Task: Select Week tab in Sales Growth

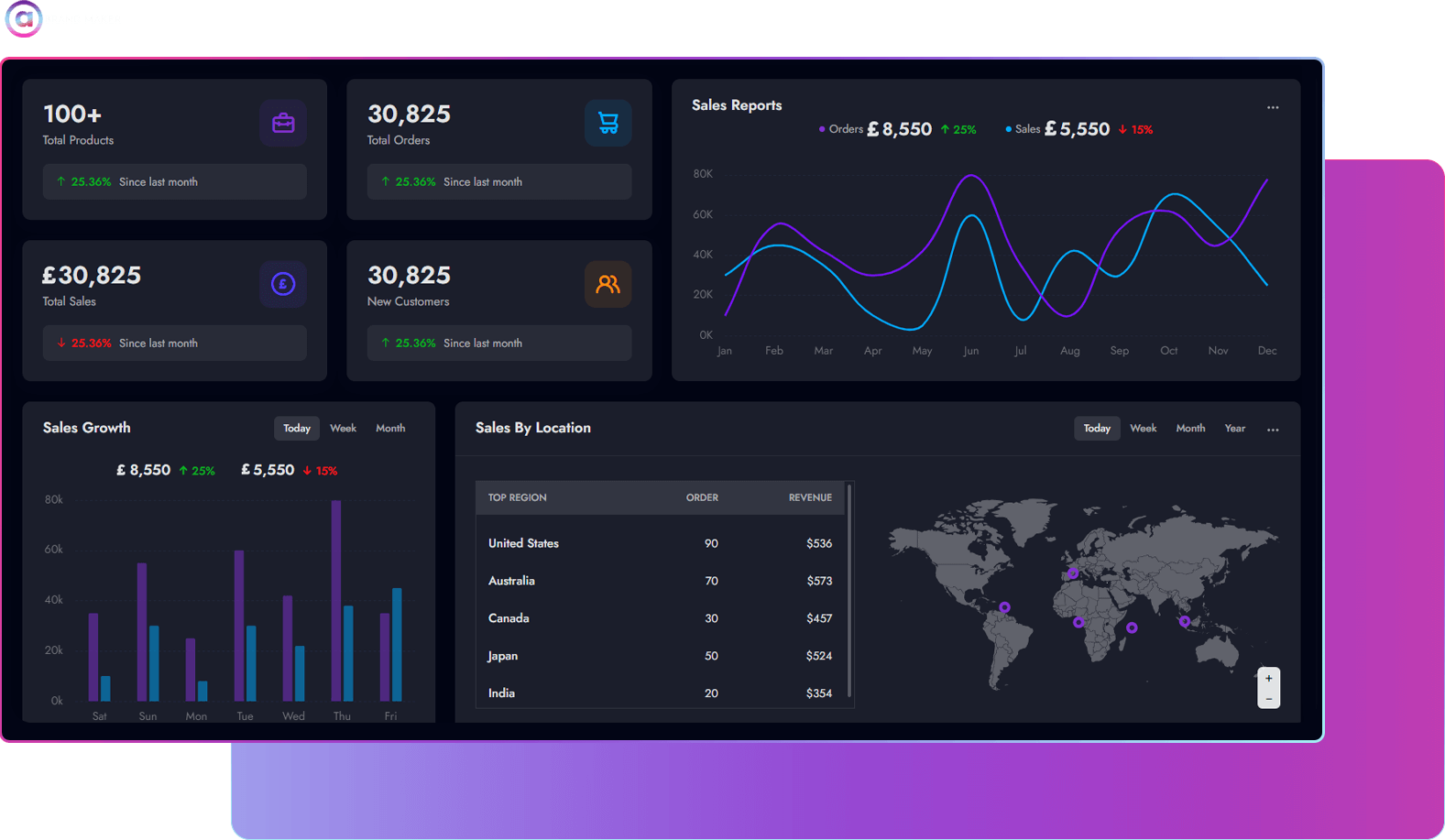Action: tap(344, 428)
